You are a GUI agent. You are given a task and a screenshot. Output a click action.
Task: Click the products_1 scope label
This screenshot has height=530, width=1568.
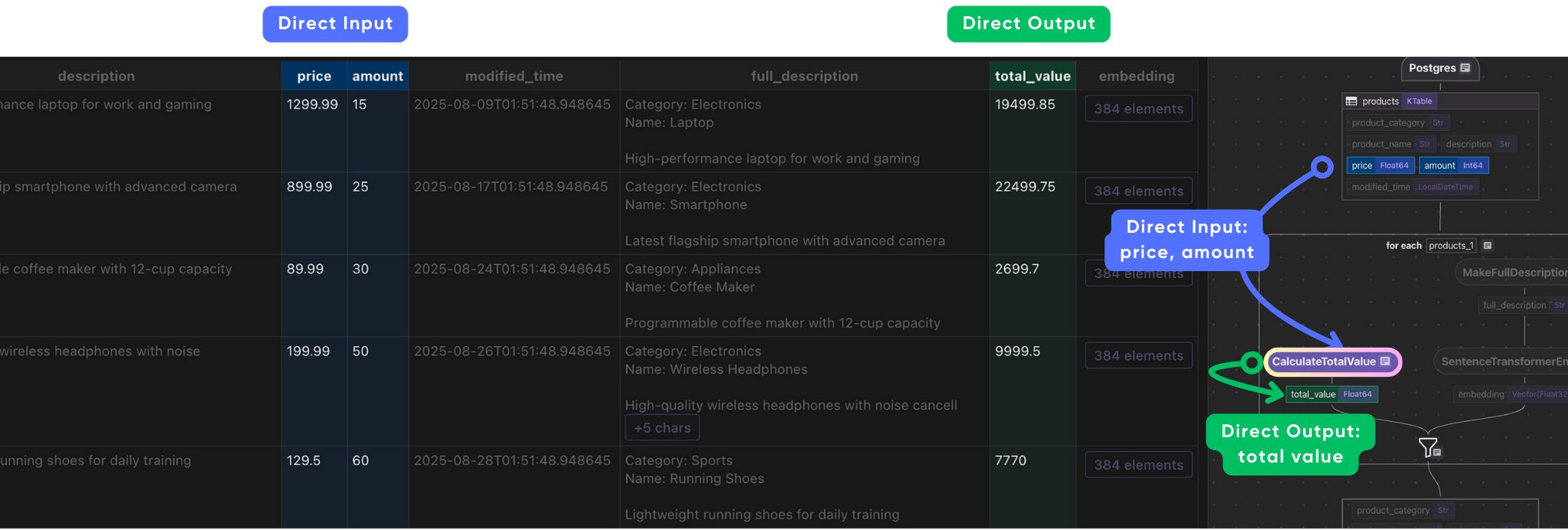[1451, 246]
